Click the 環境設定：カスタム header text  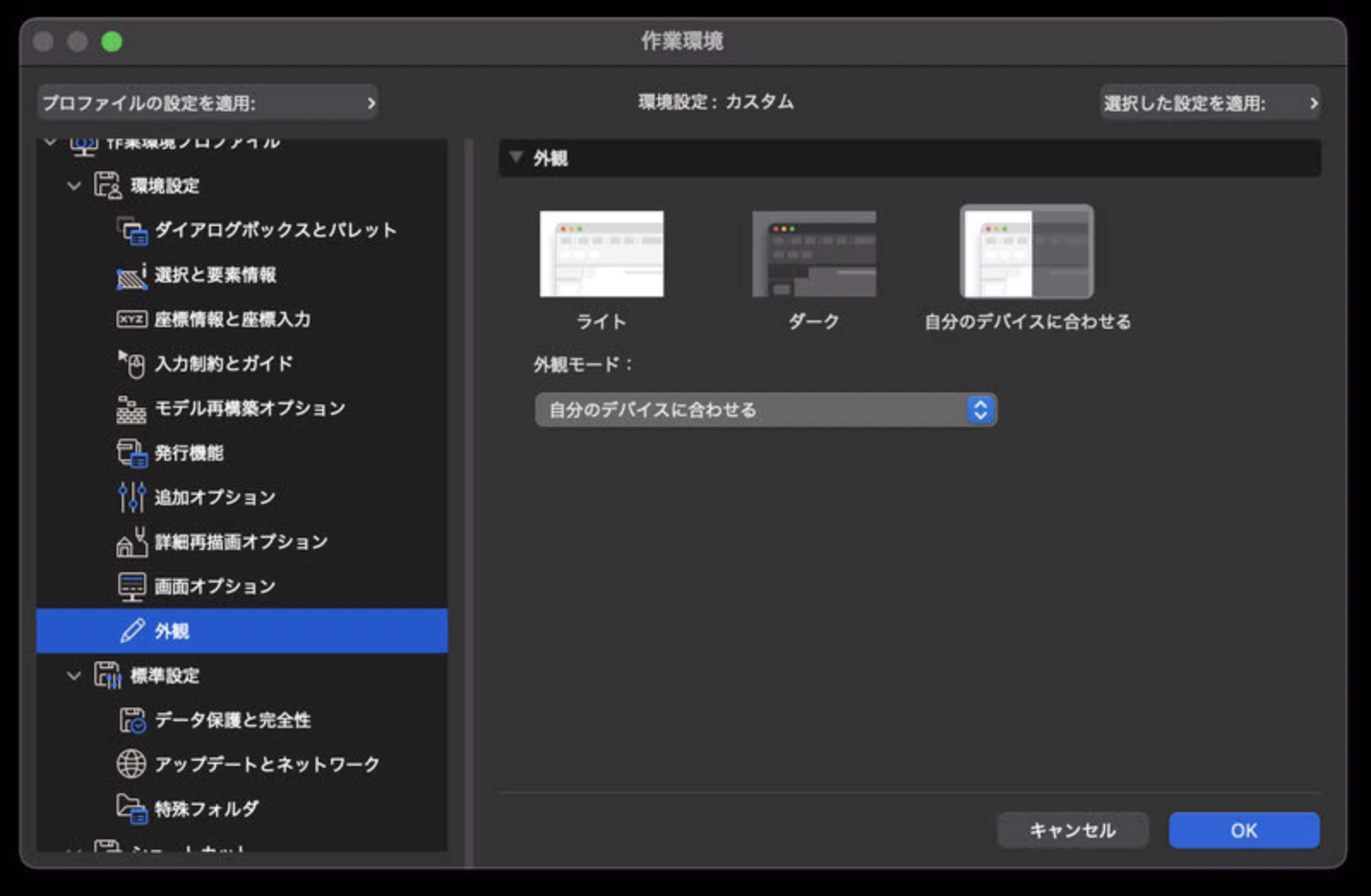tap(716, 102)
